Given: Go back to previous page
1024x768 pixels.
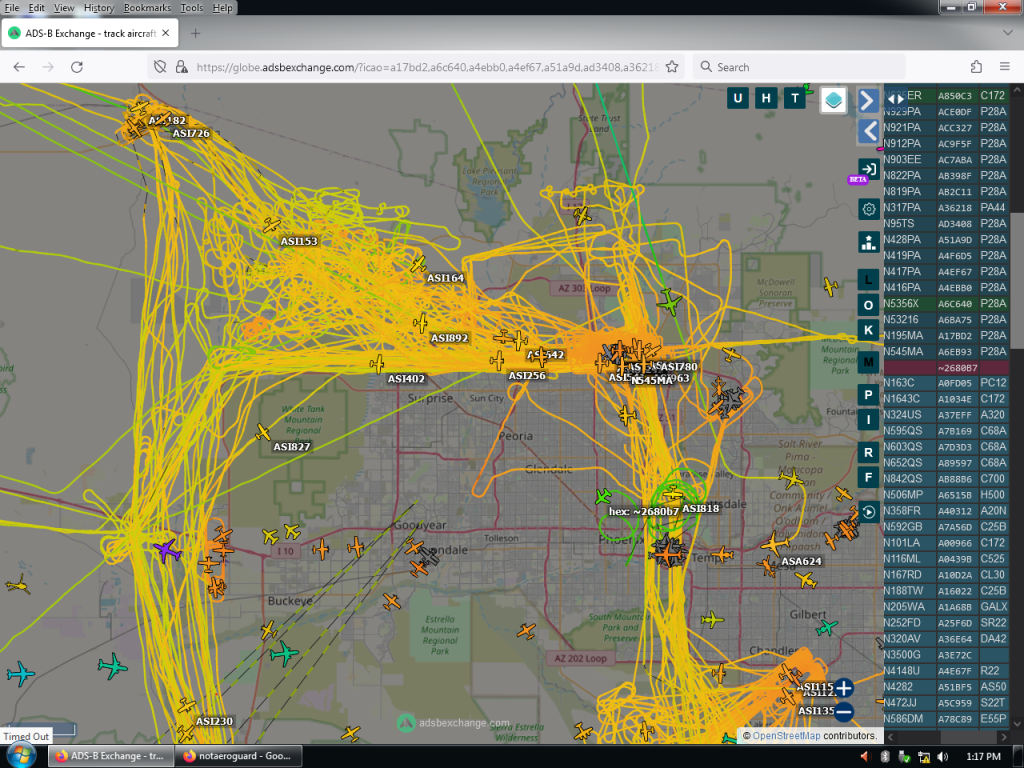Looking at the screenshot, I should coord(19,67).
